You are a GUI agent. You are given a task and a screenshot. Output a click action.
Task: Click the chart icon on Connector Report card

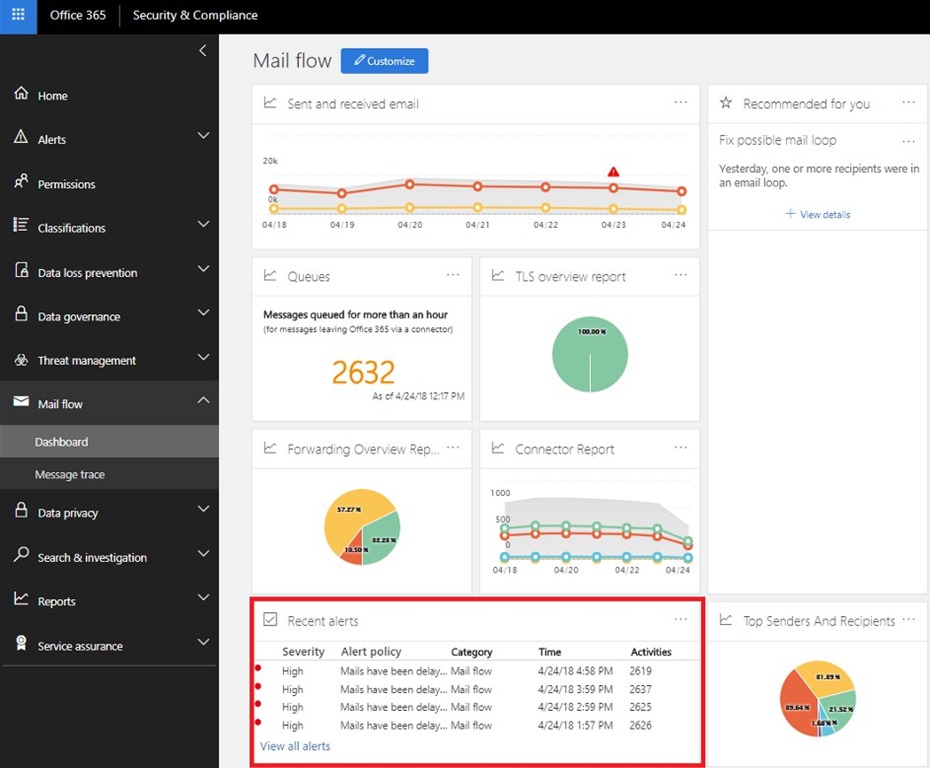pyautogui.click(x=498, y=448)
